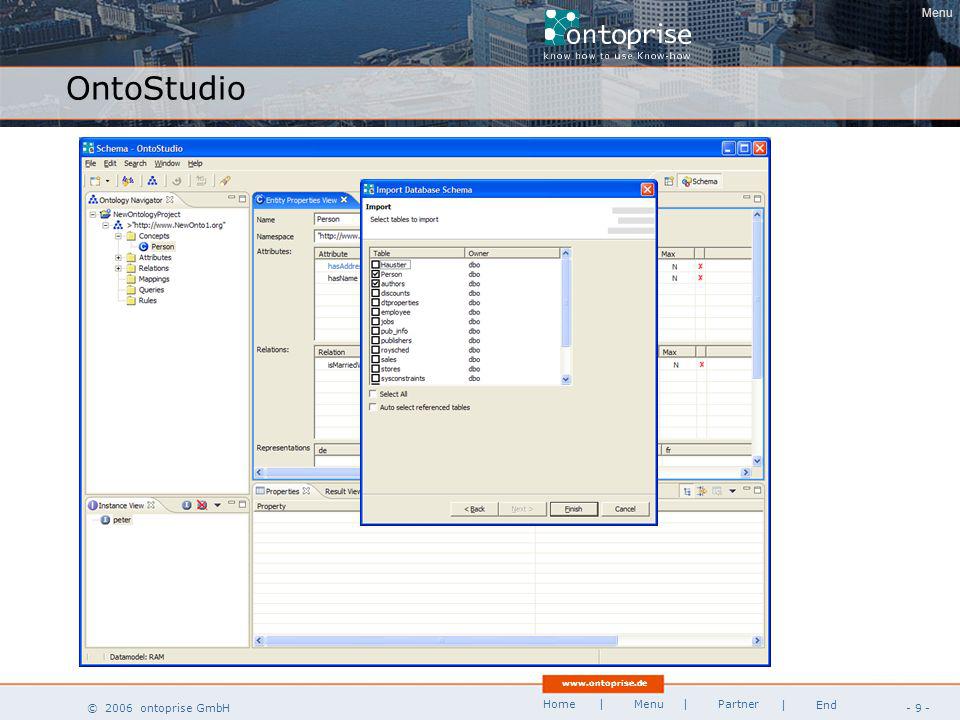Check the discounts table checkbox
The width and height of the screenshot is (960, 720).
(375, 293)
